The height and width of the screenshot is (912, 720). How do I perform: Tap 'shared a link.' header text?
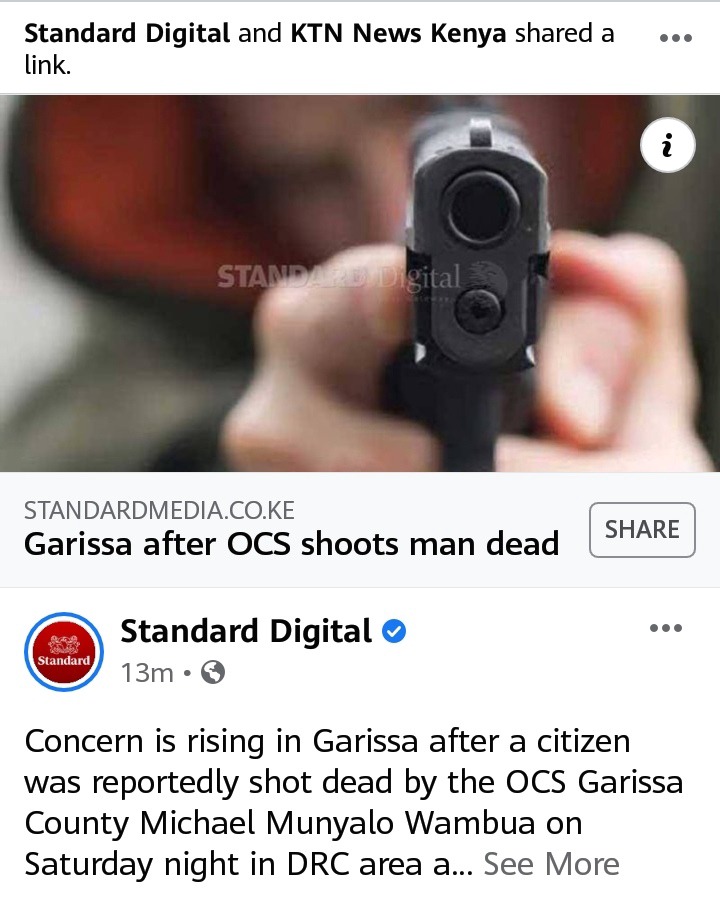(319, 49)
